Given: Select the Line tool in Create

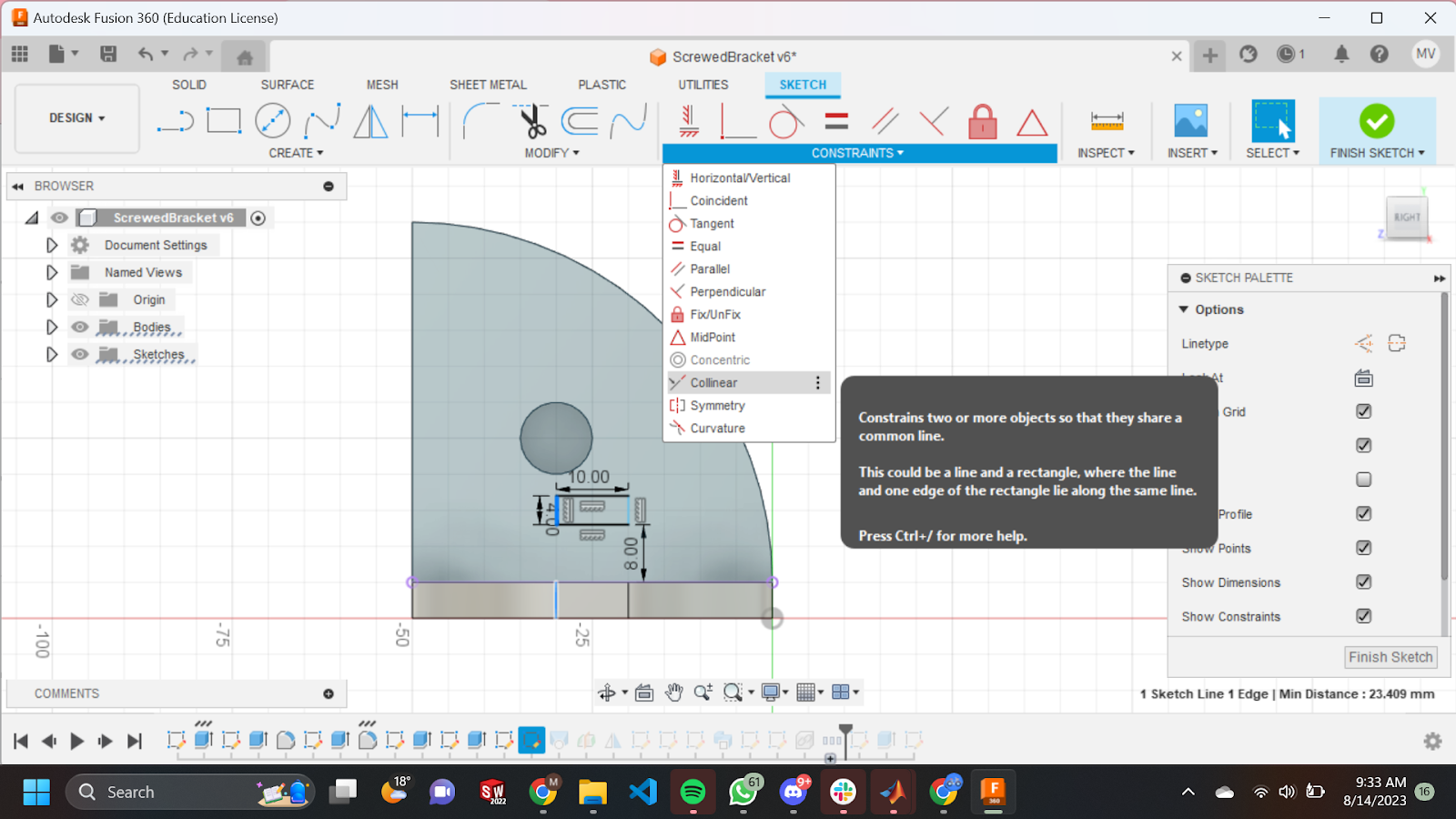Looking at the screenshot, I should click(x=176, y=121).
